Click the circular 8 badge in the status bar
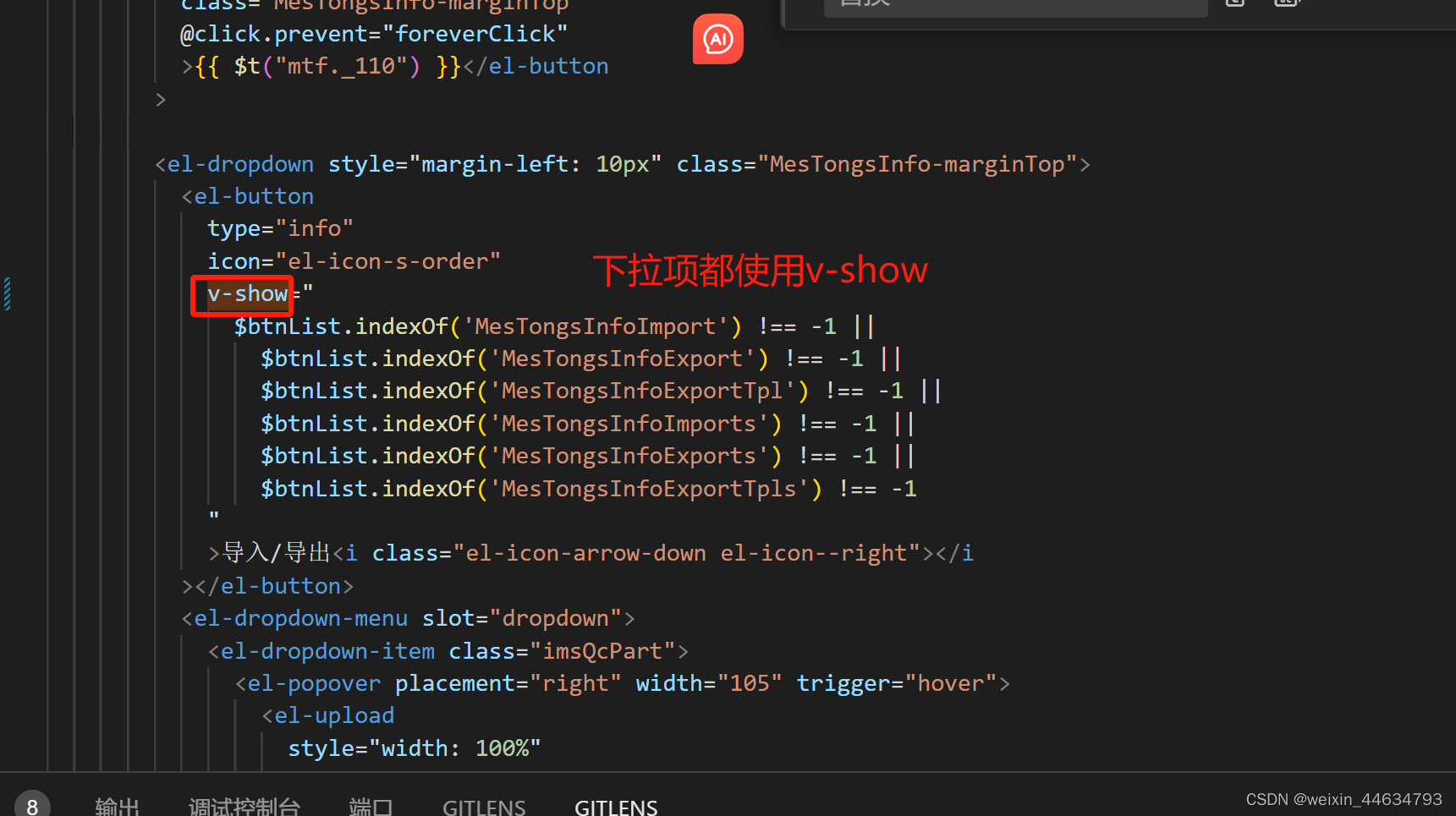The height and width of the screenshot is (816, 1456). click(31, 804)
